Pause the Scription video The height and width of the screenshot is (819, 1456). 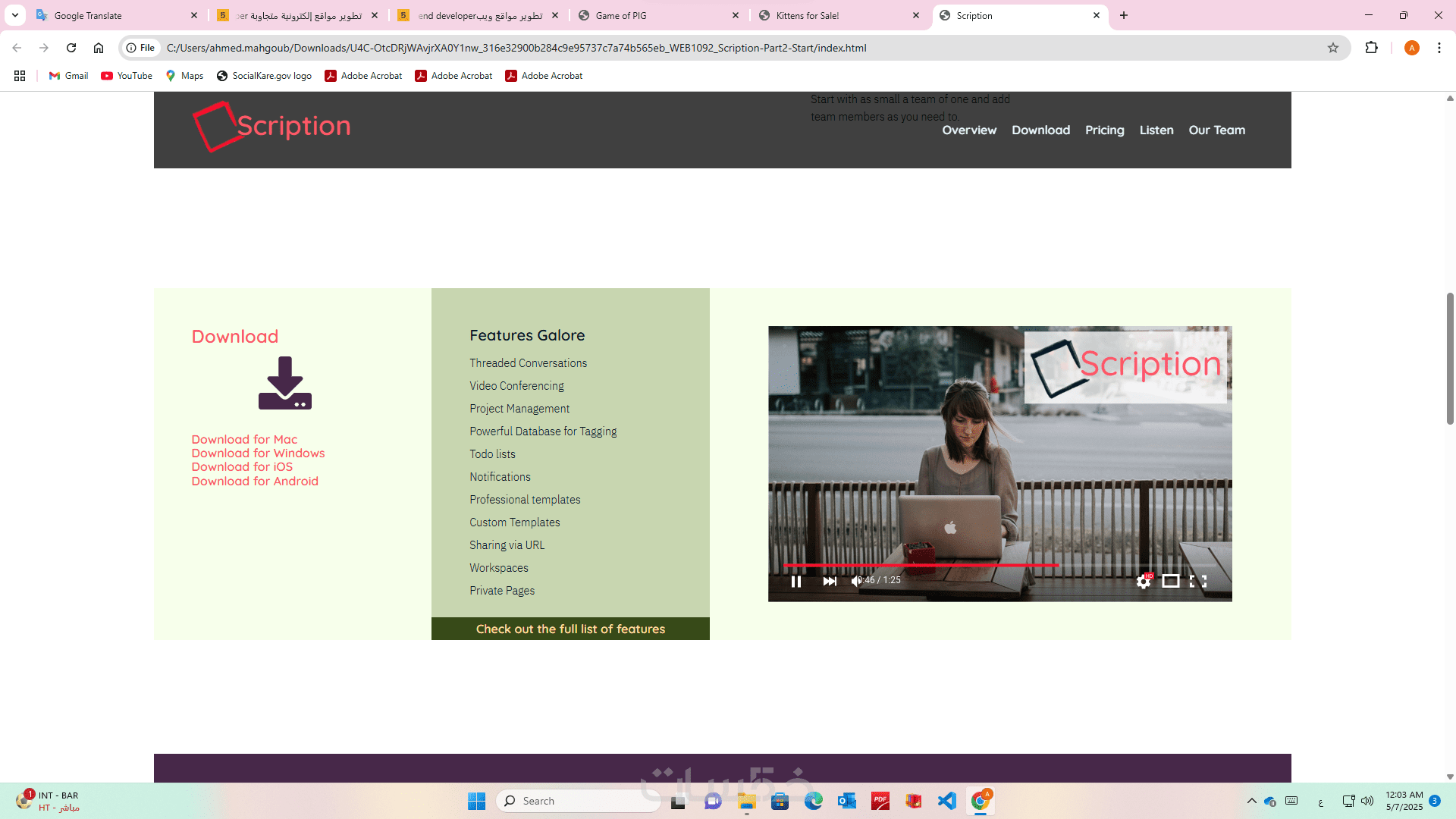796,582
